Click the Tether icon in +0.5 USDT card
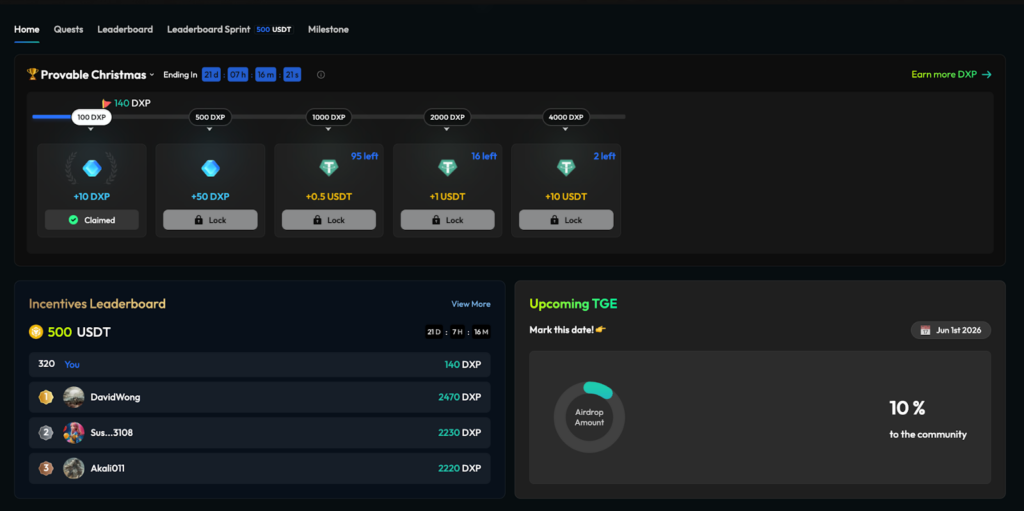The image size is (1024, 511). coord(329,168)
